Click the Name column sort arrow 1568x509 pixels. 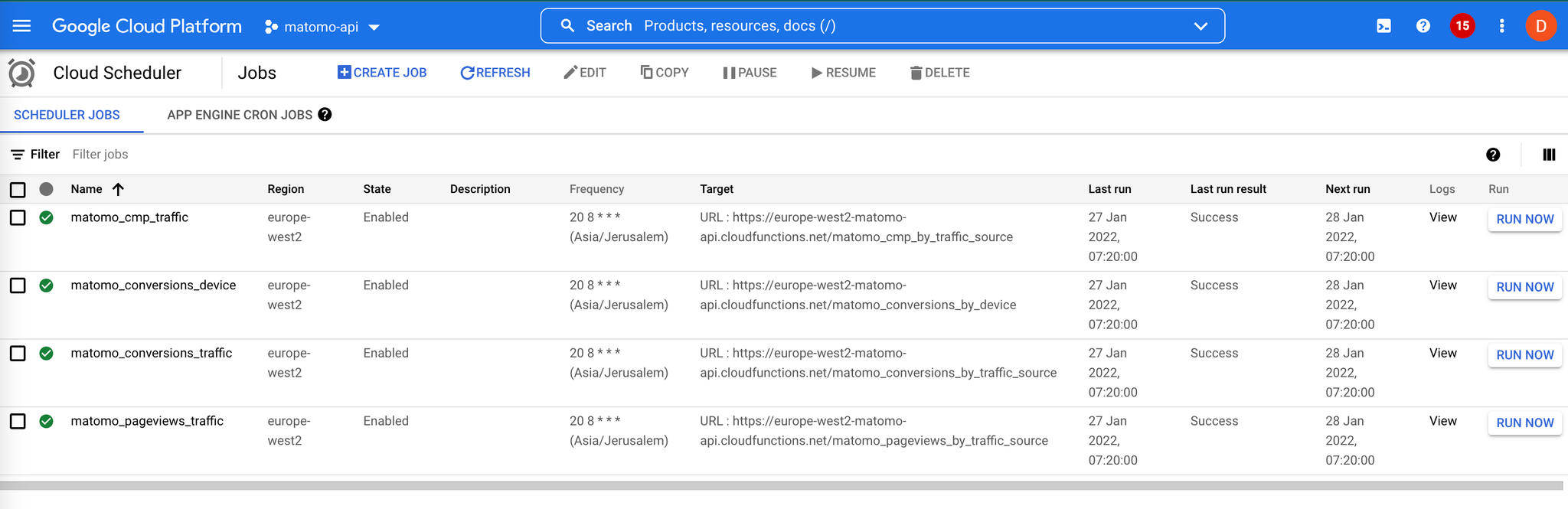coord(118,189)
